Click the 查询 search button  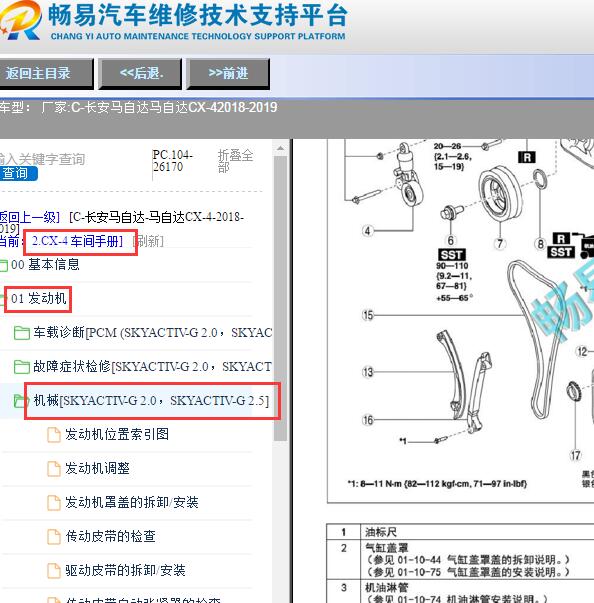tap(18, 173)
